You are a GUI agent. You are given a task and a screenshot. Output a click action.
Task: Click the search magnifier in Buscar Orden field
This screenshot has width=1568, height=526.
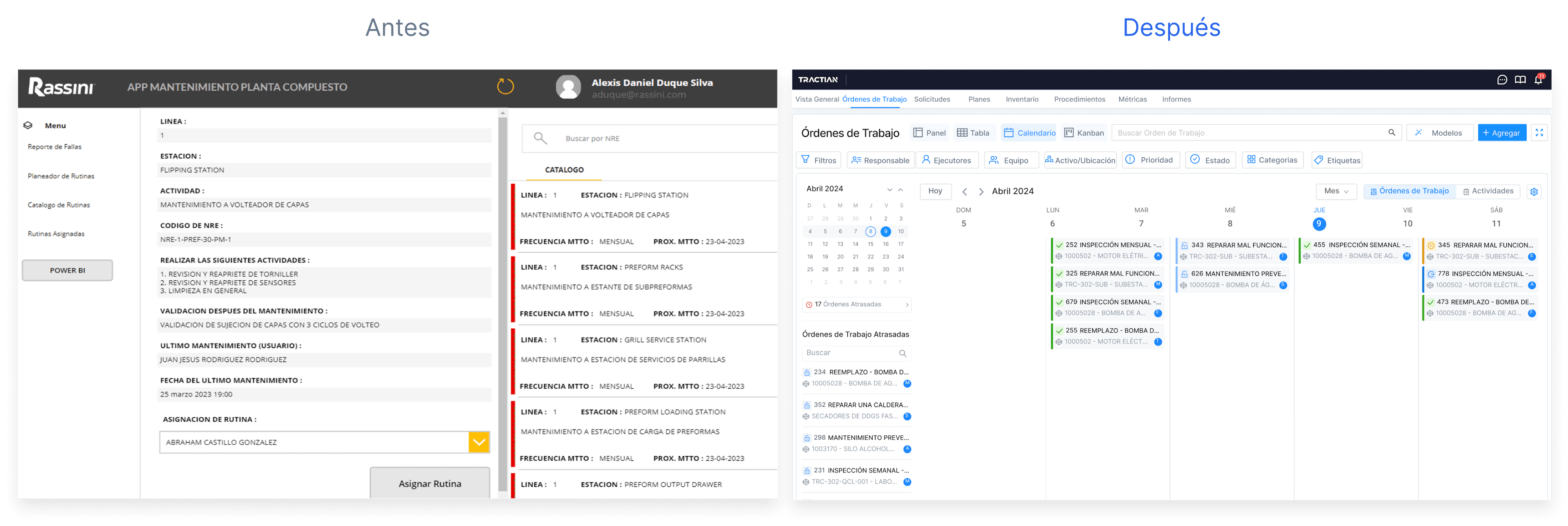(x=1392, y=132)
